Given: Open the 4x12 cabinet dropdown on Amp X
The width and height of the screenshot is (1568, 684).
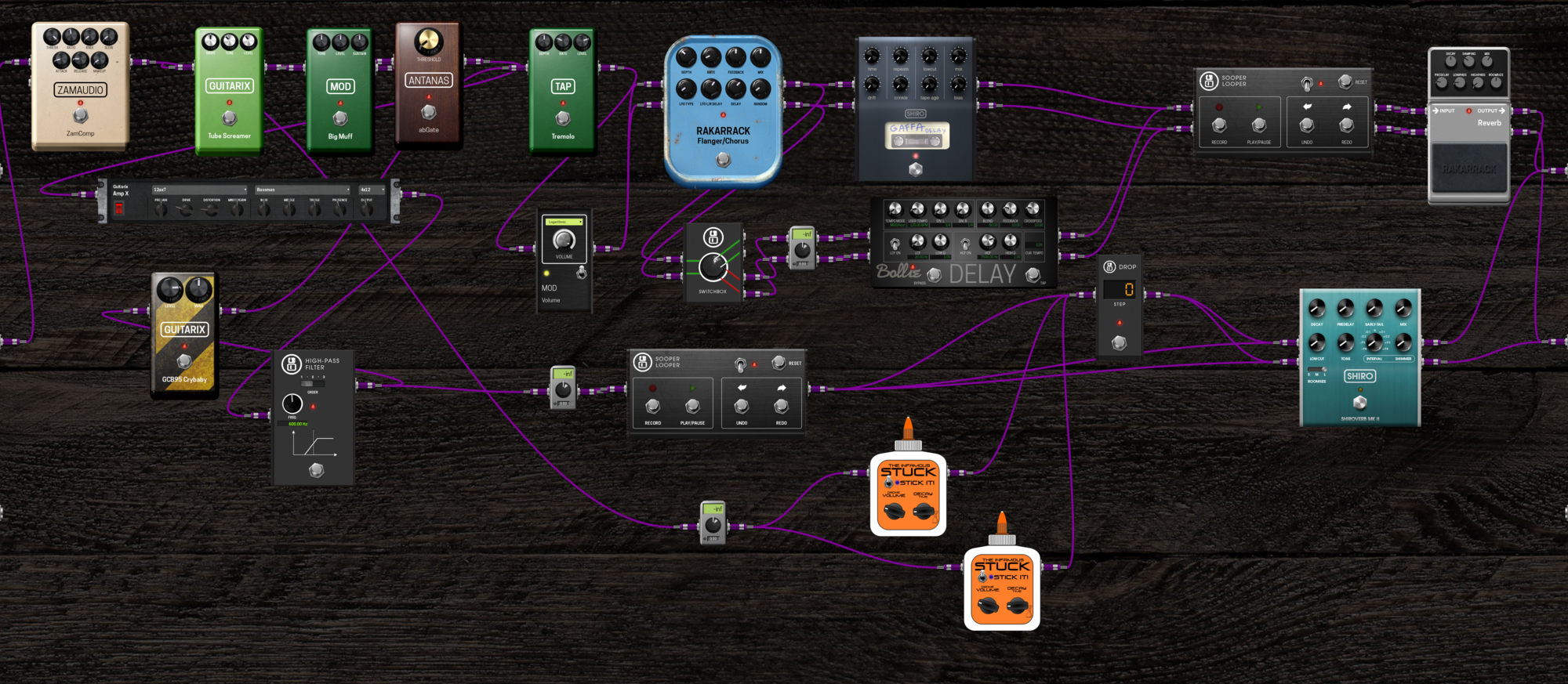Looking at the screenshot, I should tap(372, 190).
